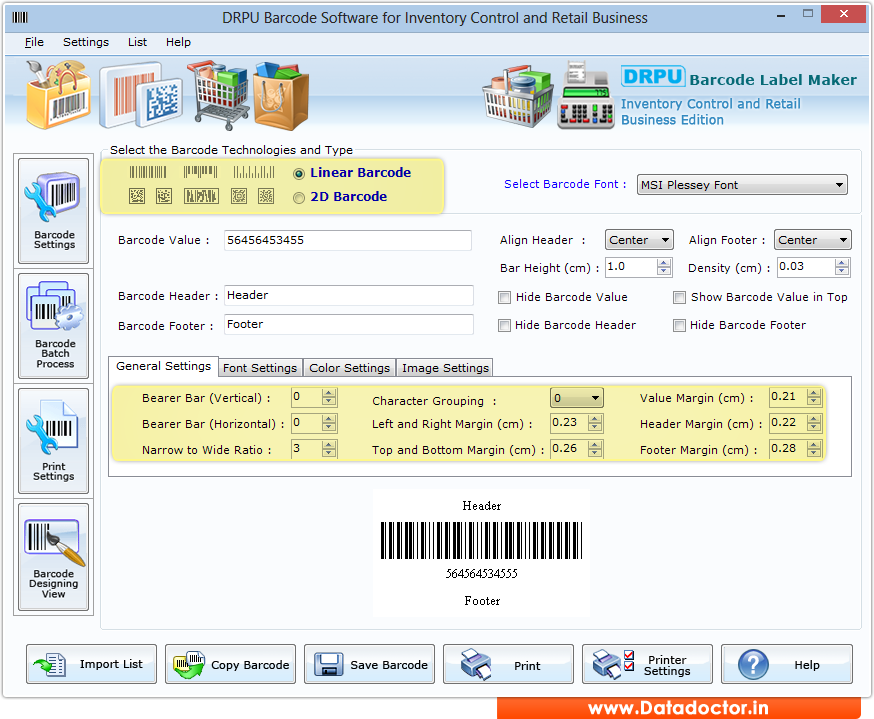Enable Hide Barcode Value

(x=505, y=297)
